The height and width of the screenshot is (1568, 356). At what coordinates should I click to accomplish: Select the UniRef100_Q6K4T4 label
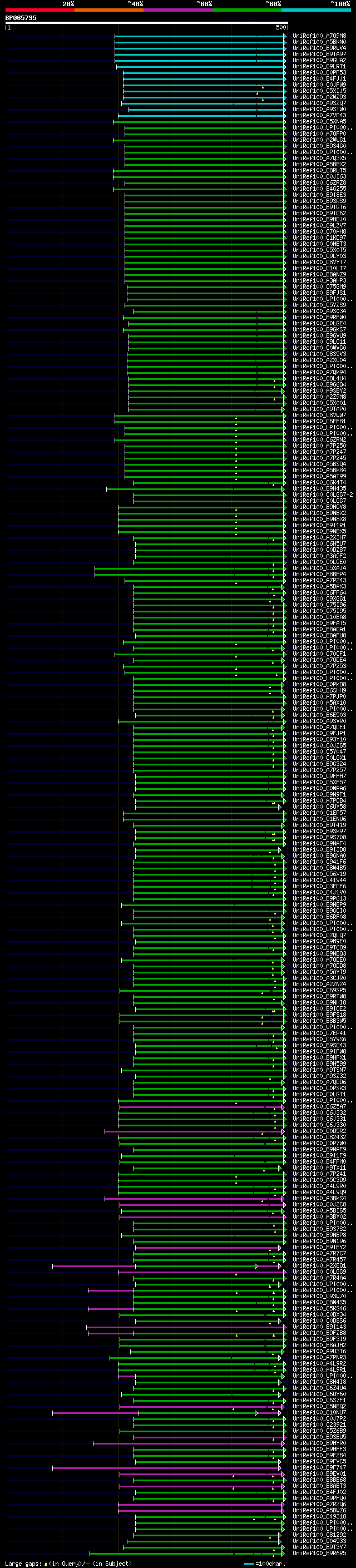point(319,482)
